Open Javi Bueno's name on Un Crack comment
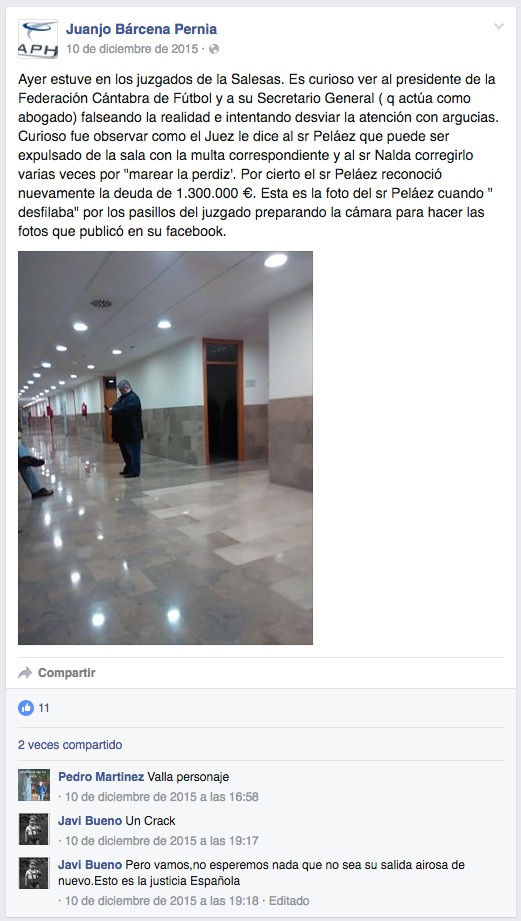Viewport: 521px width, 921px height. click(x=90, y=821)
